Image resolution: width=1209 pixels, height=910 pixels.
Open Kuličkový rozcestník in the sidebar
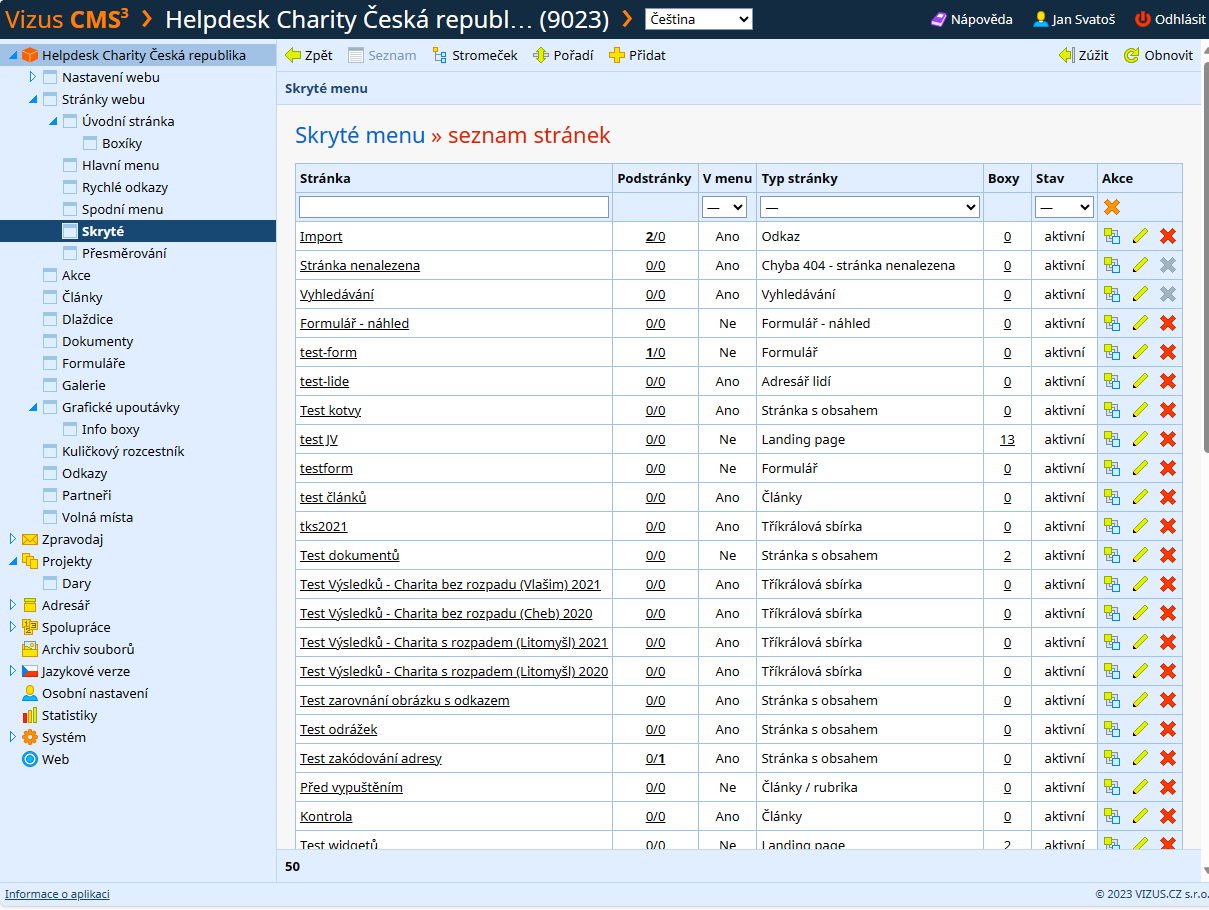click(123, 451)
